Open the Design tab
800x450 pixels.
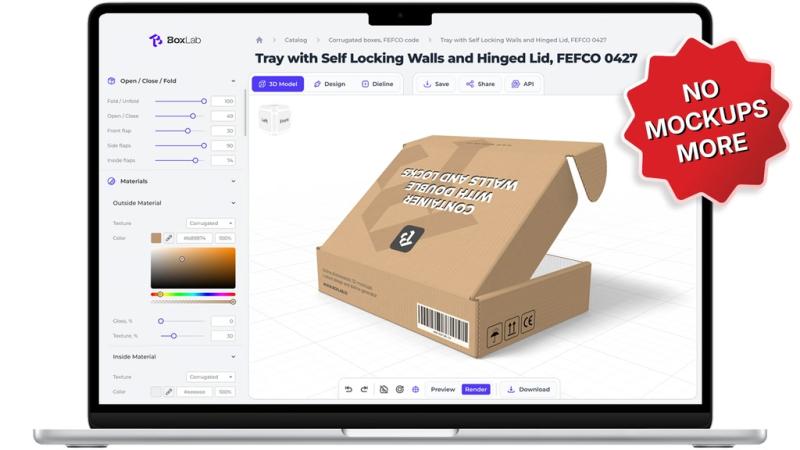[329, 84]
